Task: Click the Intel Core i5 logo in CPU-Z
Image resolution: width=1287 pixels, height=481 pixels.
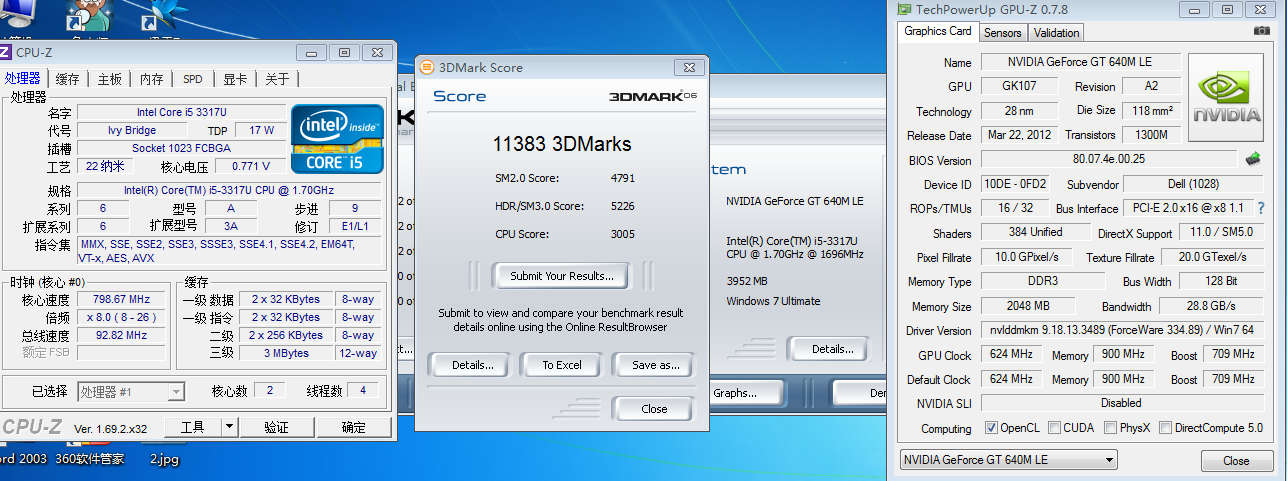Action: click(336, 137)
